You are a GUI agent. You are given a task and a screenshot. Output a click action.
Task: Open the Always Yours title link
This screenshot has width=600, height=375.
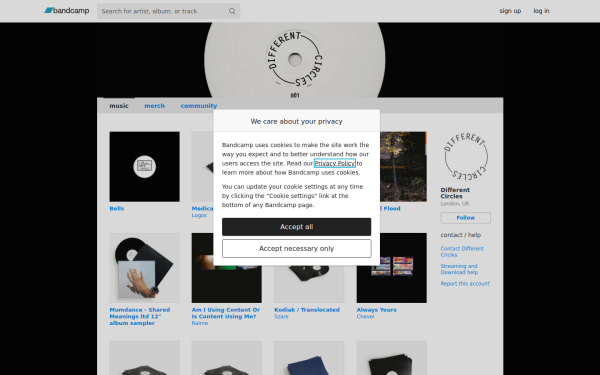click(x=377, y=310)
